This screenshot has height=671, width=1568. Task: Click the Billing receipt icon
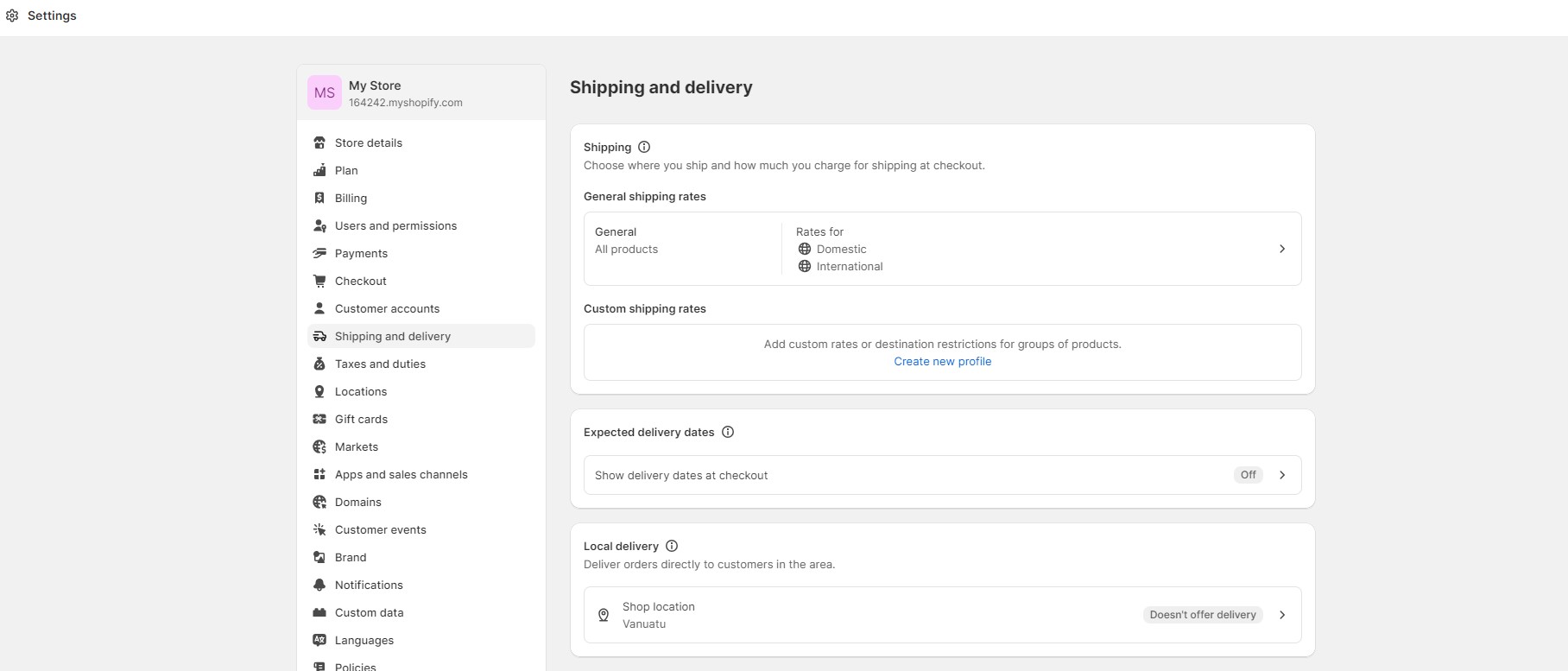(x=319, y=198)
